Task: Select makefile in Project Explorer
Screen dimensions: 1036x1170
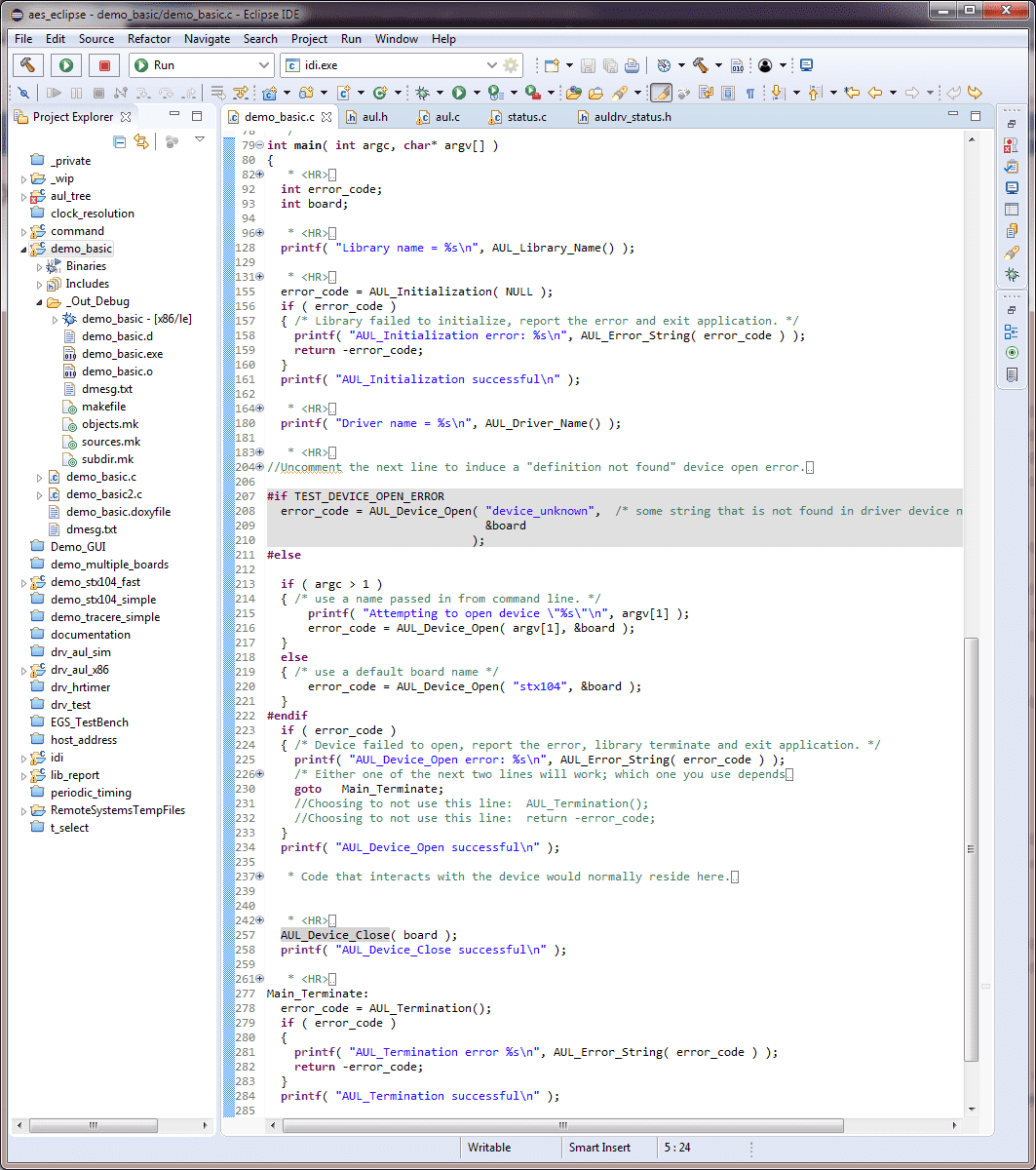Action: pos(103,407)
